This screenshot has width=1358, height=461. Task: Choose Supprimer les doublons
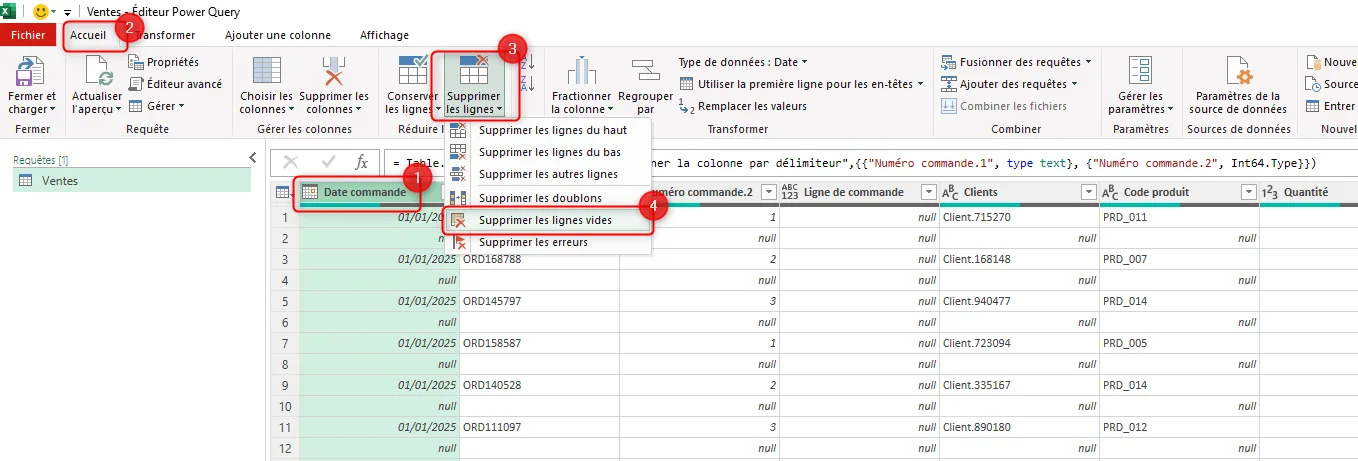click(548, 198)
